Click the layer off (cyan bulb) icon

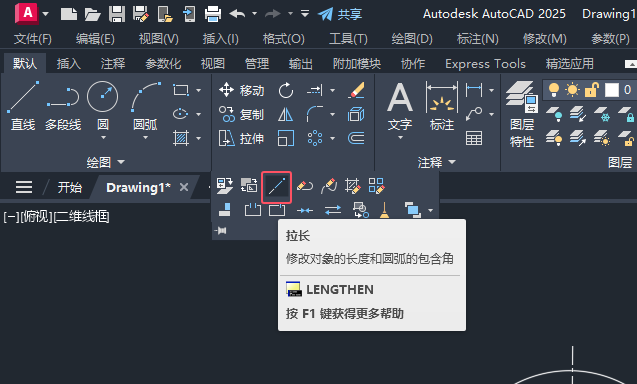[554, 115]
